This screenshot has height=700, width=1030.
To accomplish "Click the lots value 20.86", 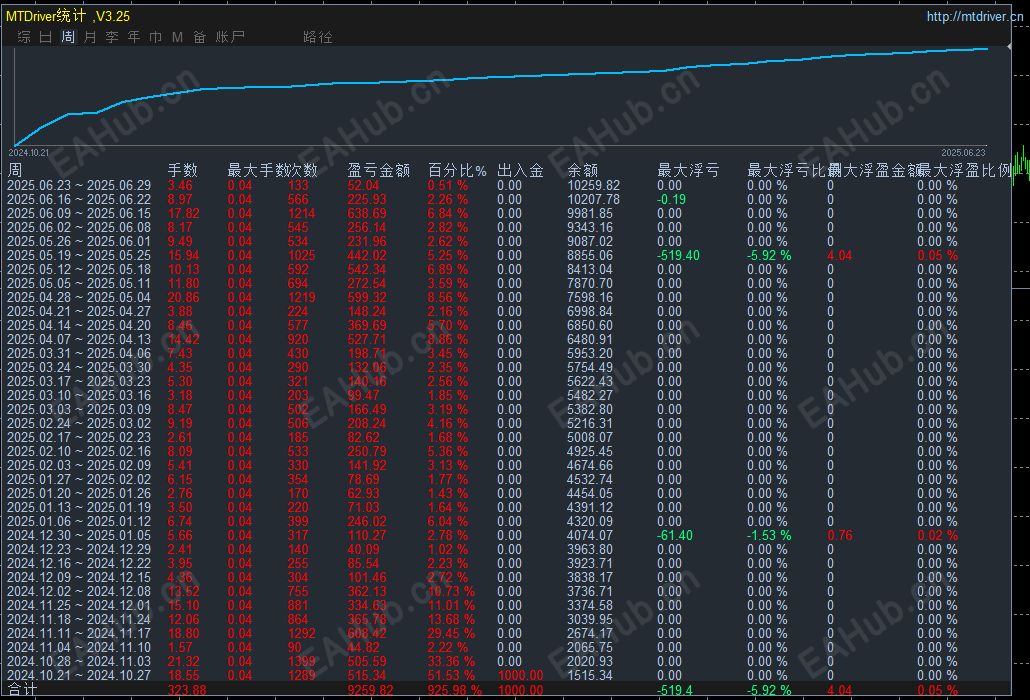I will pos(183,297).
